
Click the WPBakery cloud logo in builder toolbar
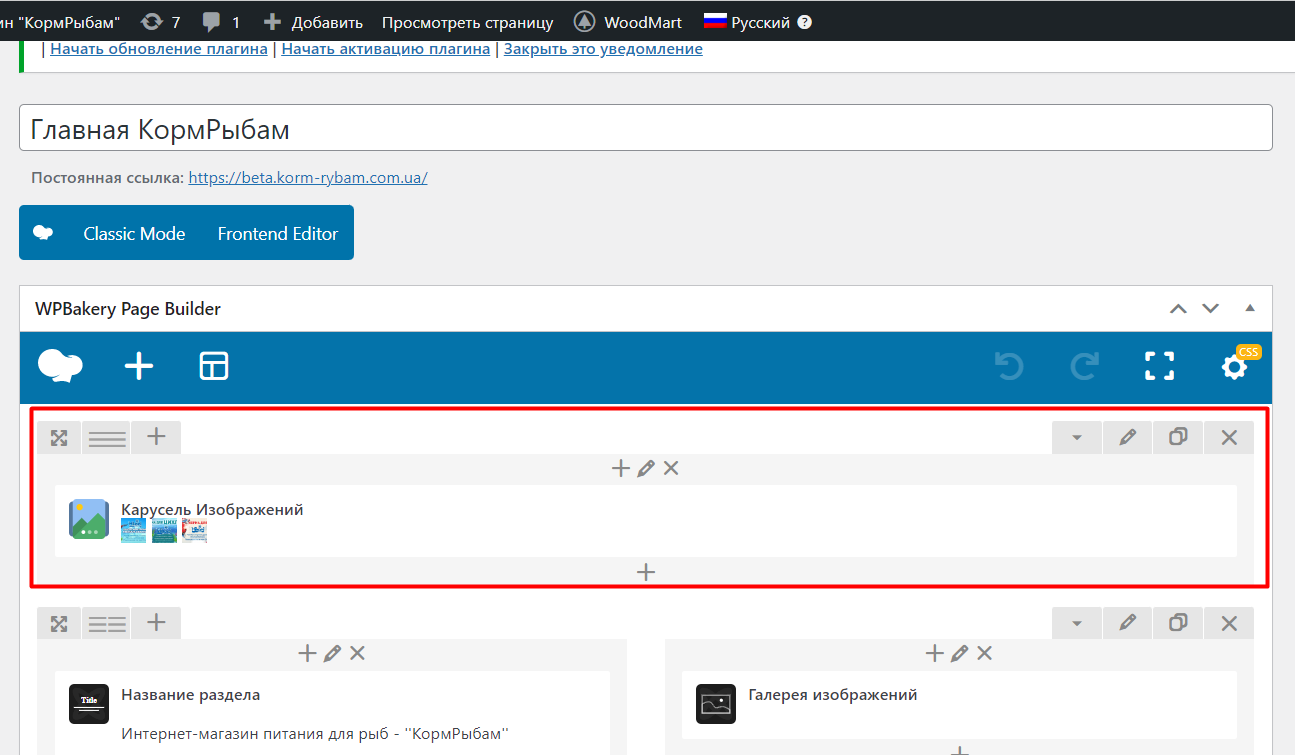[60, 367]
